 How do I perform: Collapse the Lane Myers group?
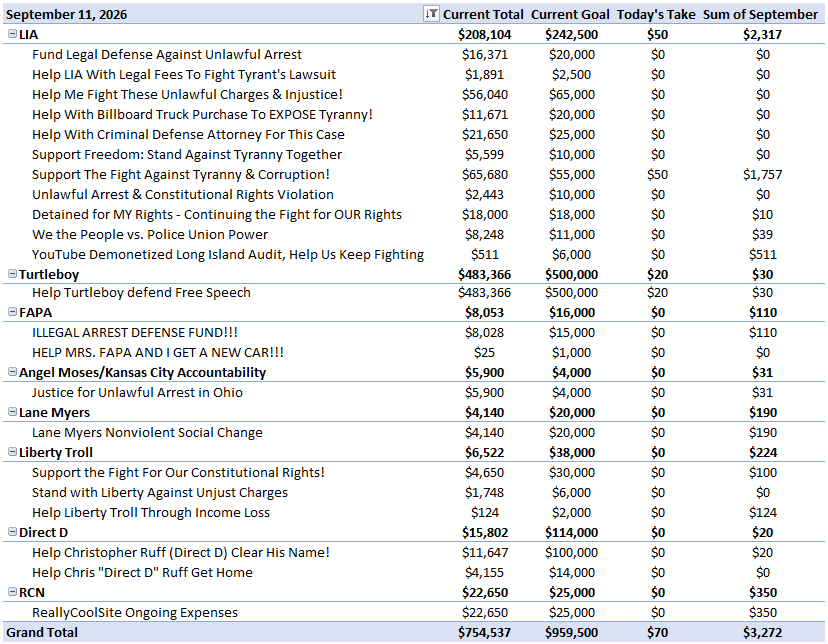12,412
